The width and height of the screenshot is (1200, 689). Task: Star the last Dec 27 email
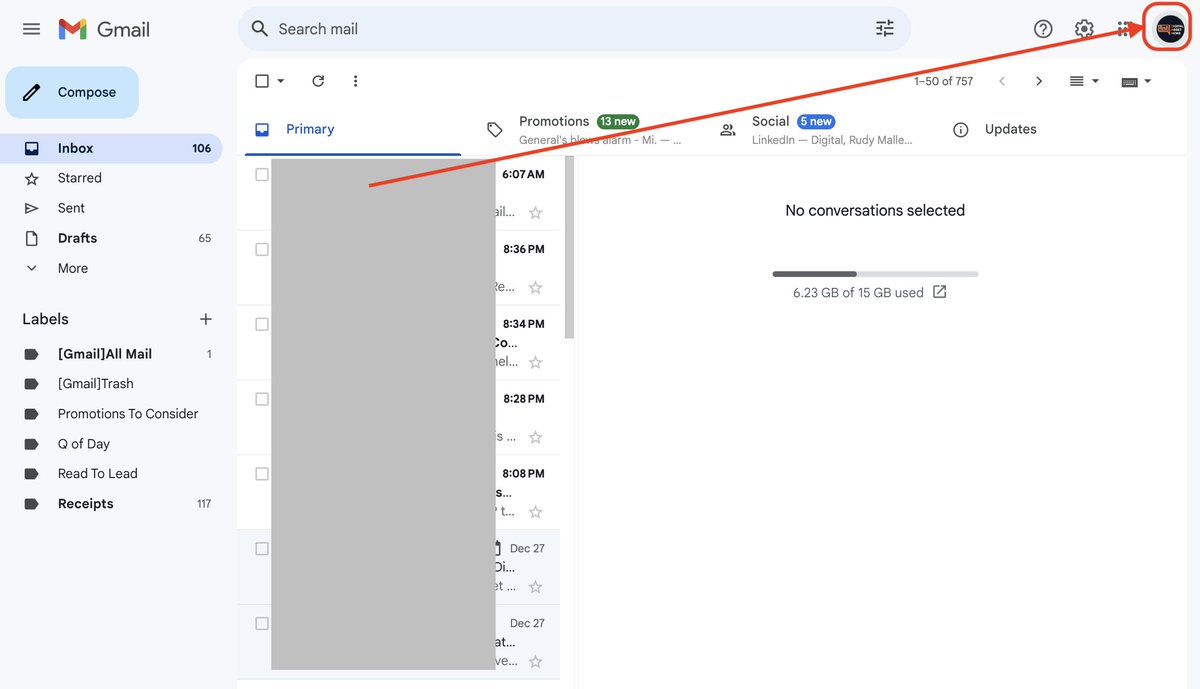pos(535,662)
